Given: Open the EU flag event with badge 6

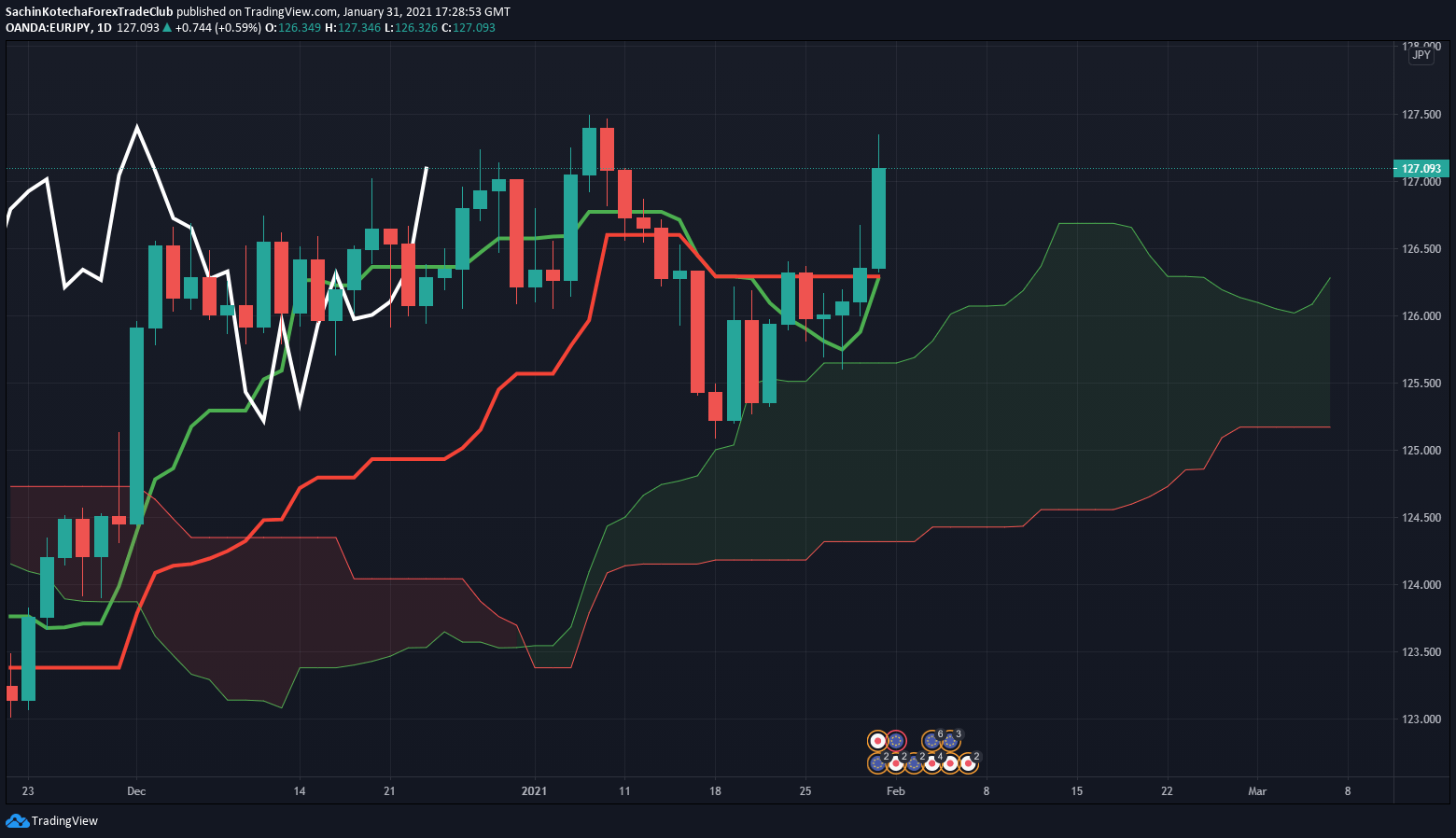Looking at the screenshot, I should [x=931, y=741].
